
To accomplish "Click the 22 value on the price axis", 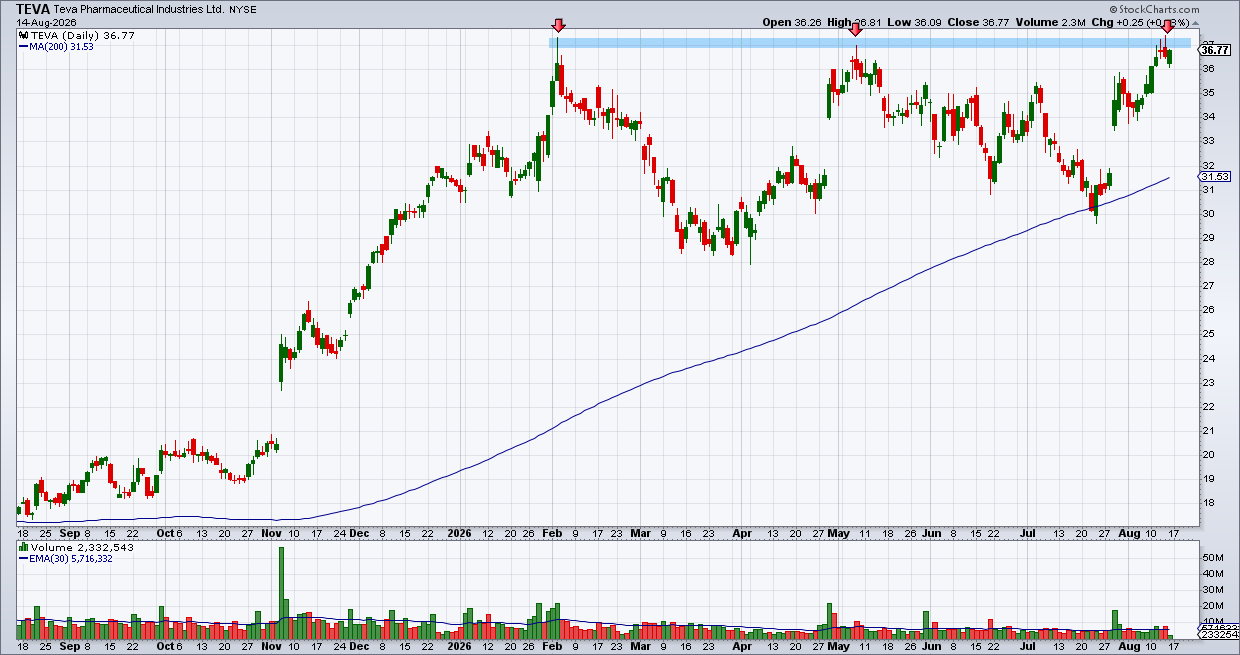I will [x=1208, y=407].
